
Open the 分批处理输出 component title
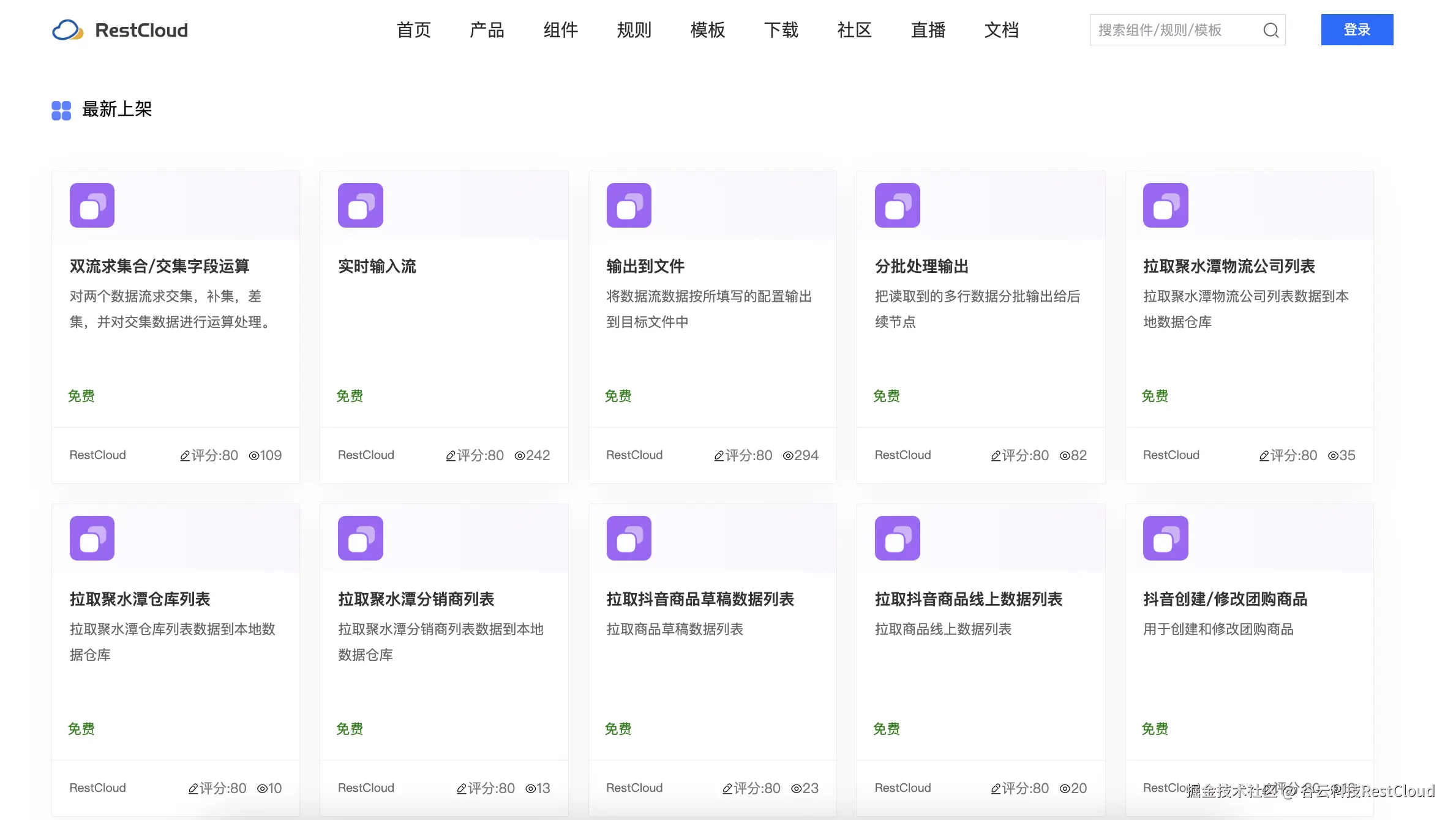921,266
